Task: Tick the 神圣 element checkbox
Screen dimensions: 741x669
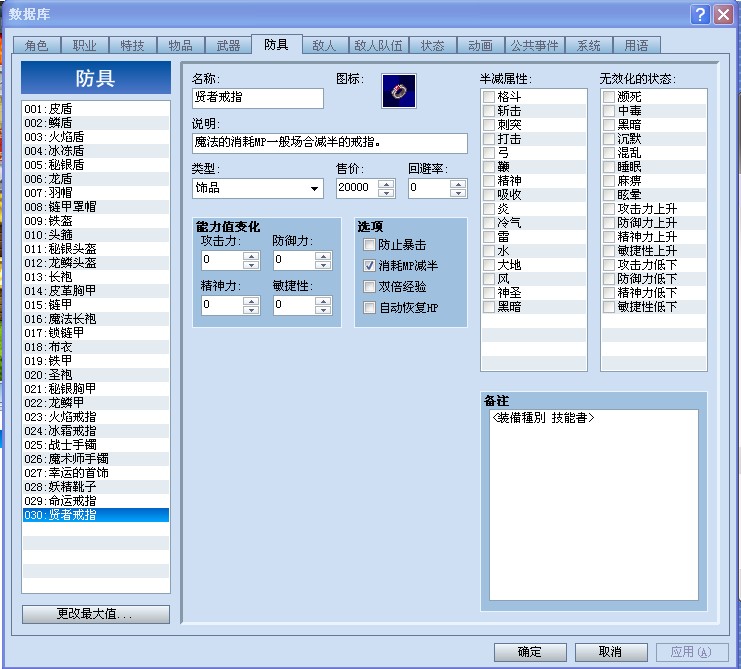Action: coord(489,293)
